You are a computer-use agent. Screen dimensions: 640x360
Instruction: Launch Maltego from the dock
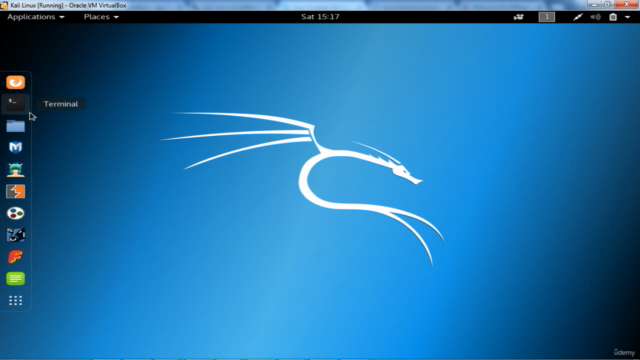[16, 213]
